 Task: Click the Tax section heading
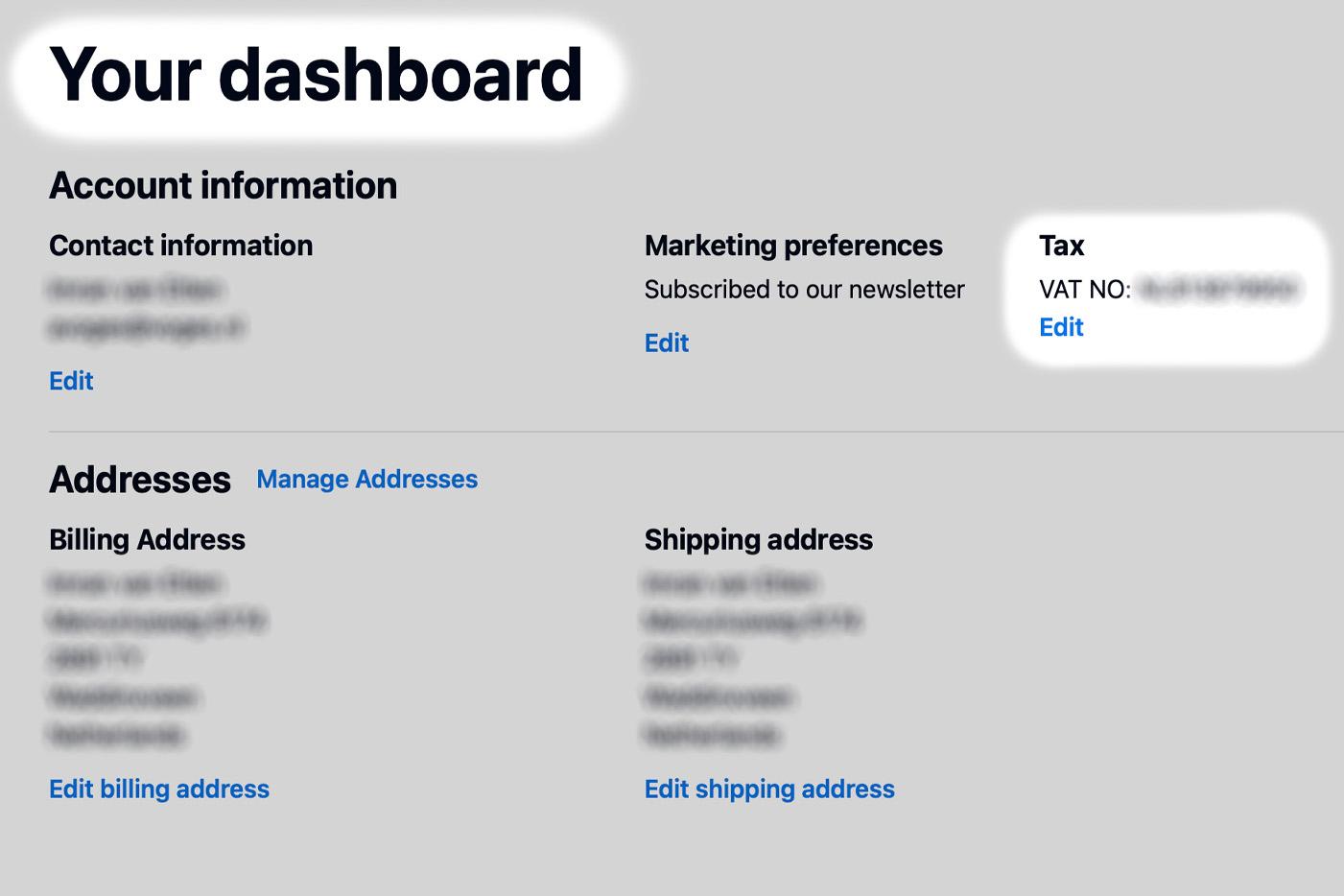1061,246
